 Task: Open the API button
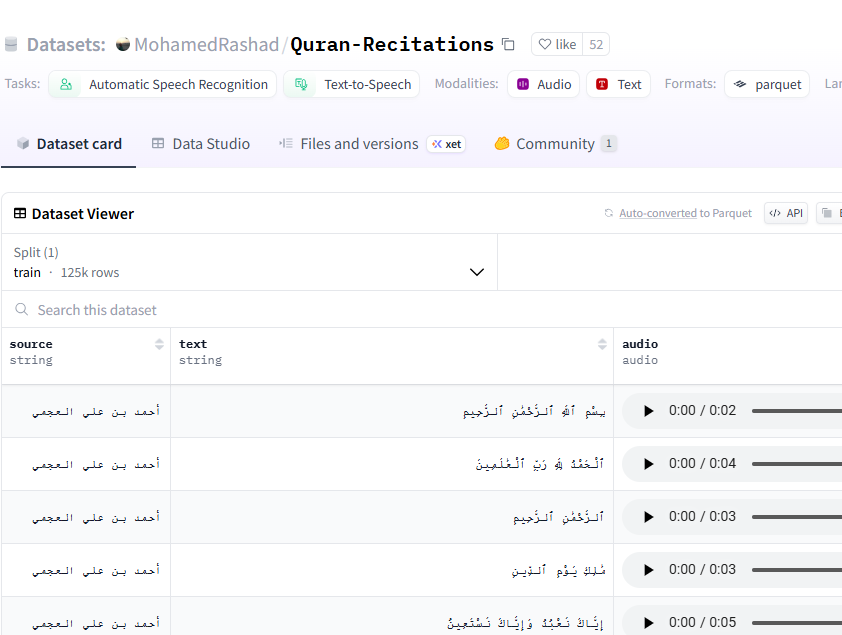[x=786, y=213]
